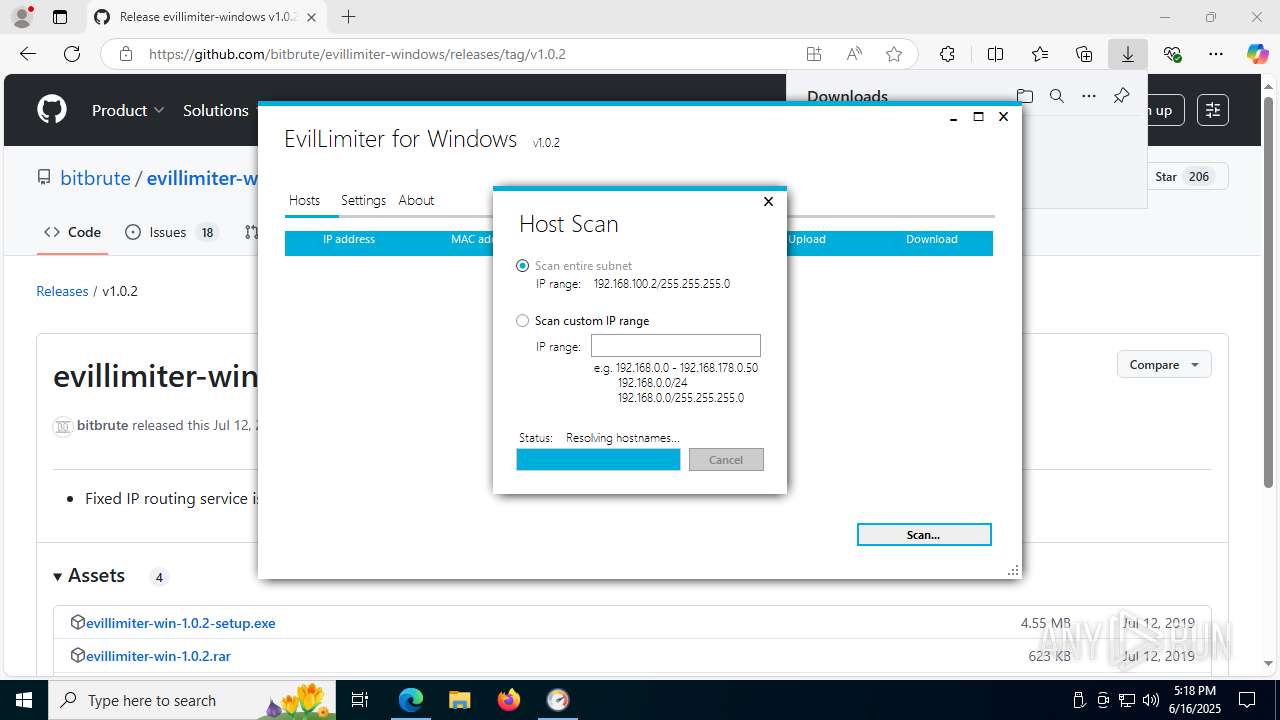This screenshot has height=720, width=1280.
Task: Click the EvilLimiter window resize grip
Action: click(1013, 570)
